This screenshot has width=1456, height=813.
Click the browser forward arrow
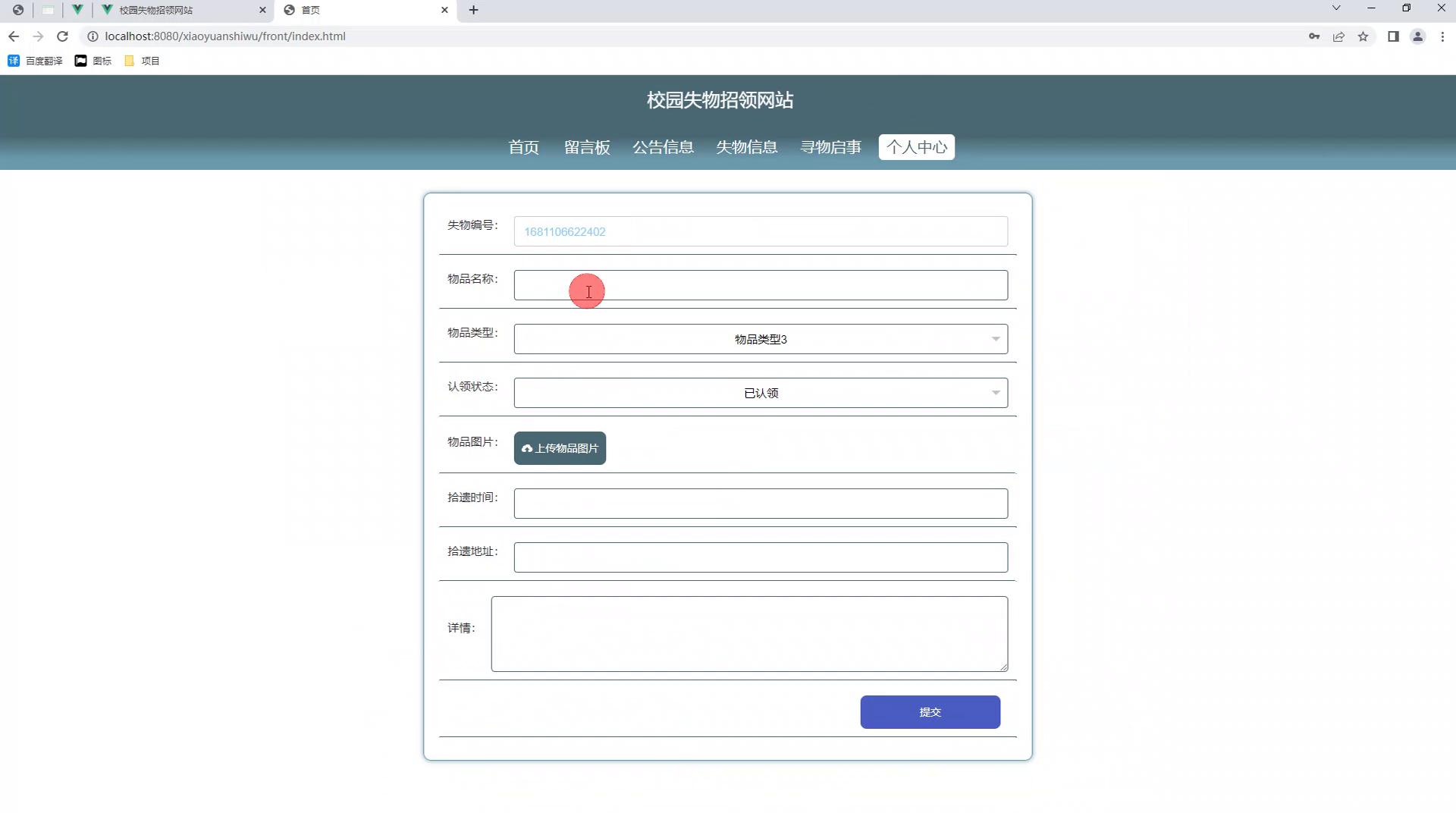pyautogui.click(x=38, y=36)
